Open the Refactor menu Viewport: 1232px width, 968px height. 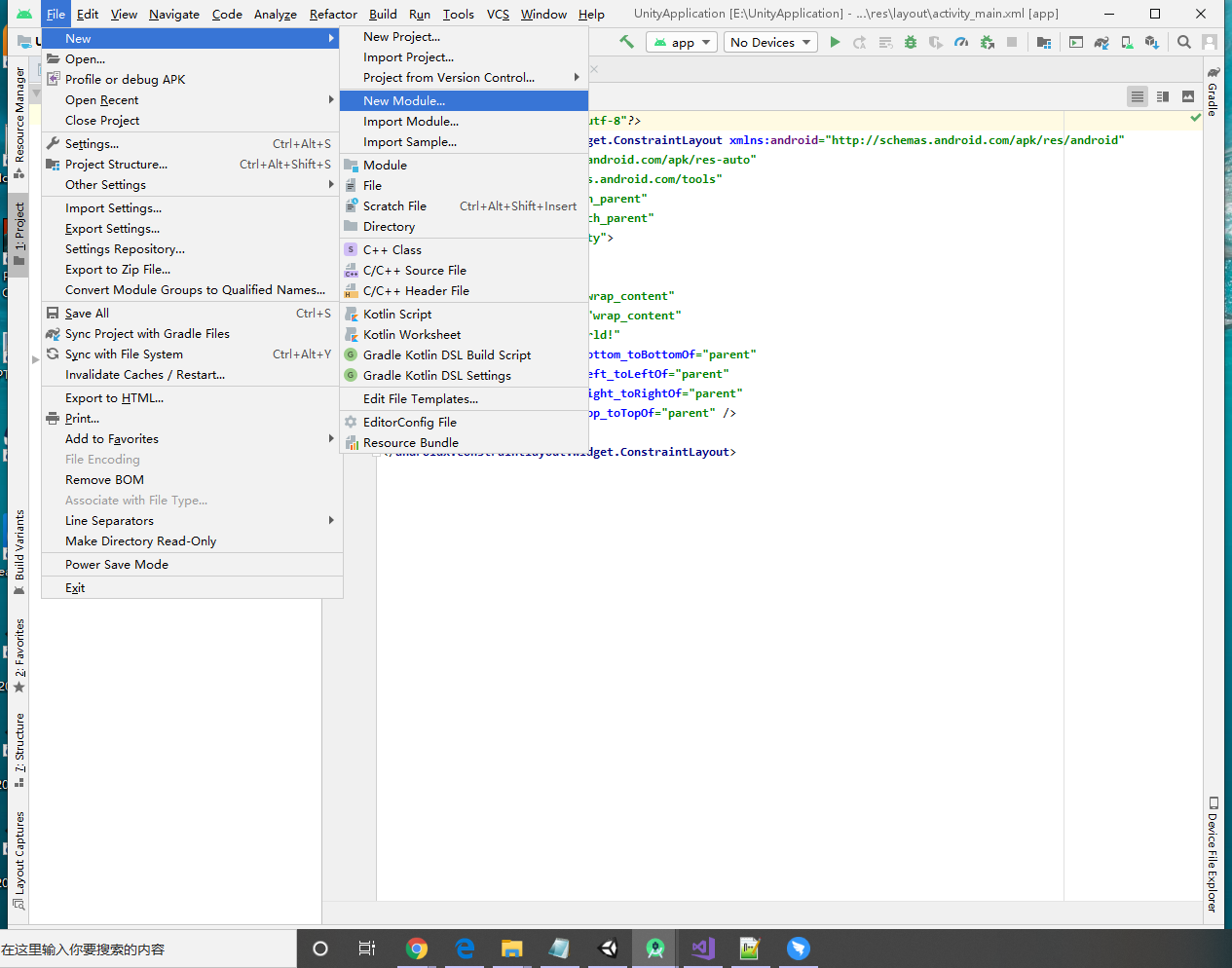(x=333, y=14)
